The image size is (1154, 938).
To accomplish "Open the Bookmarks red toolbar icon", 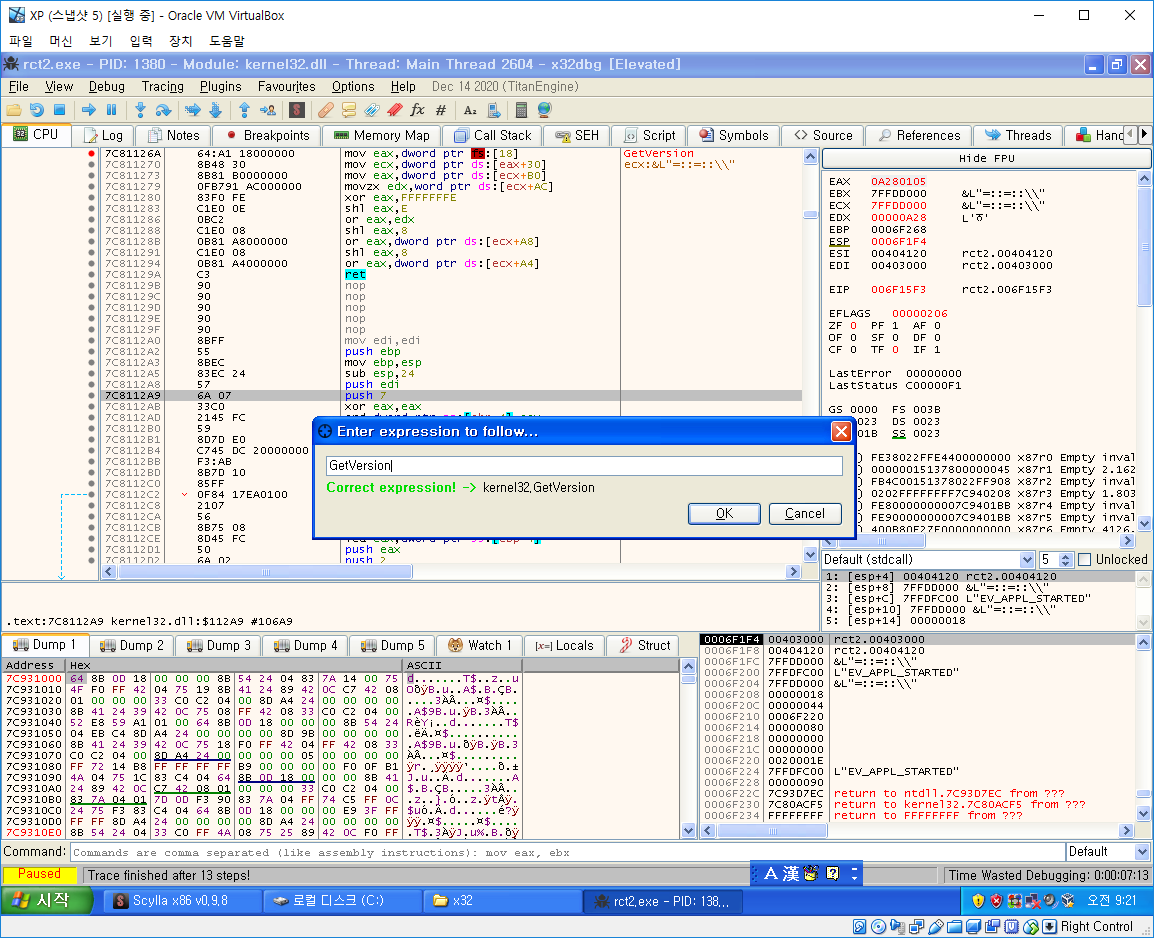I will point(394,110).
